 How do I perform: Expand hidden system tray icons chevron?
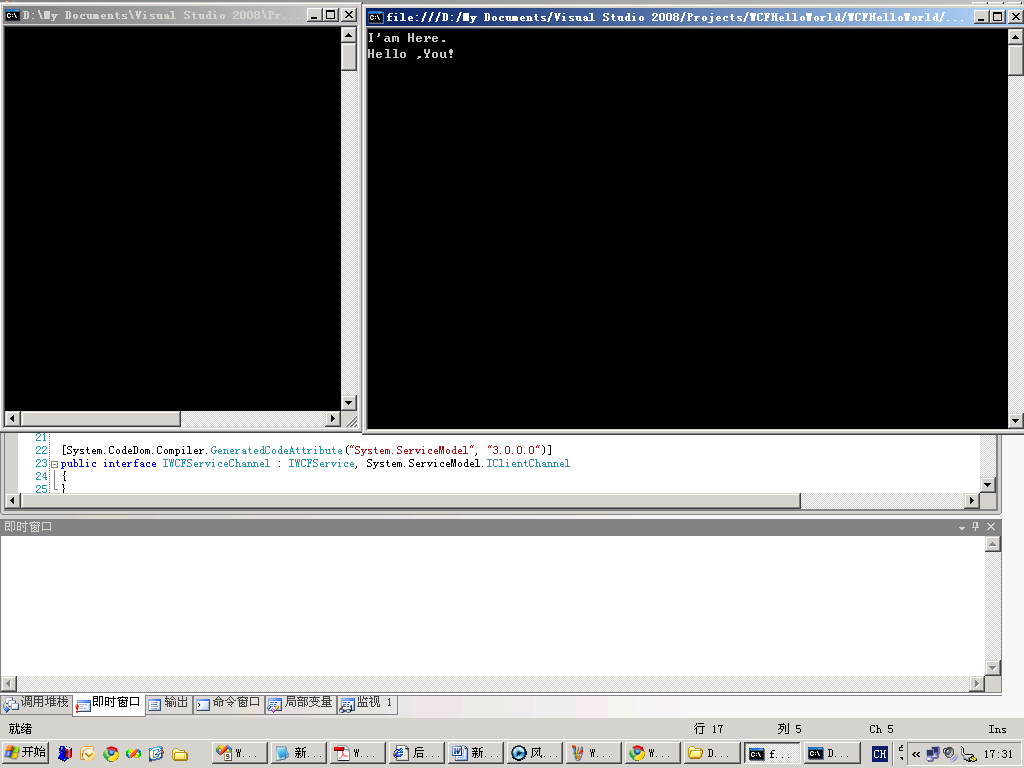915,754
